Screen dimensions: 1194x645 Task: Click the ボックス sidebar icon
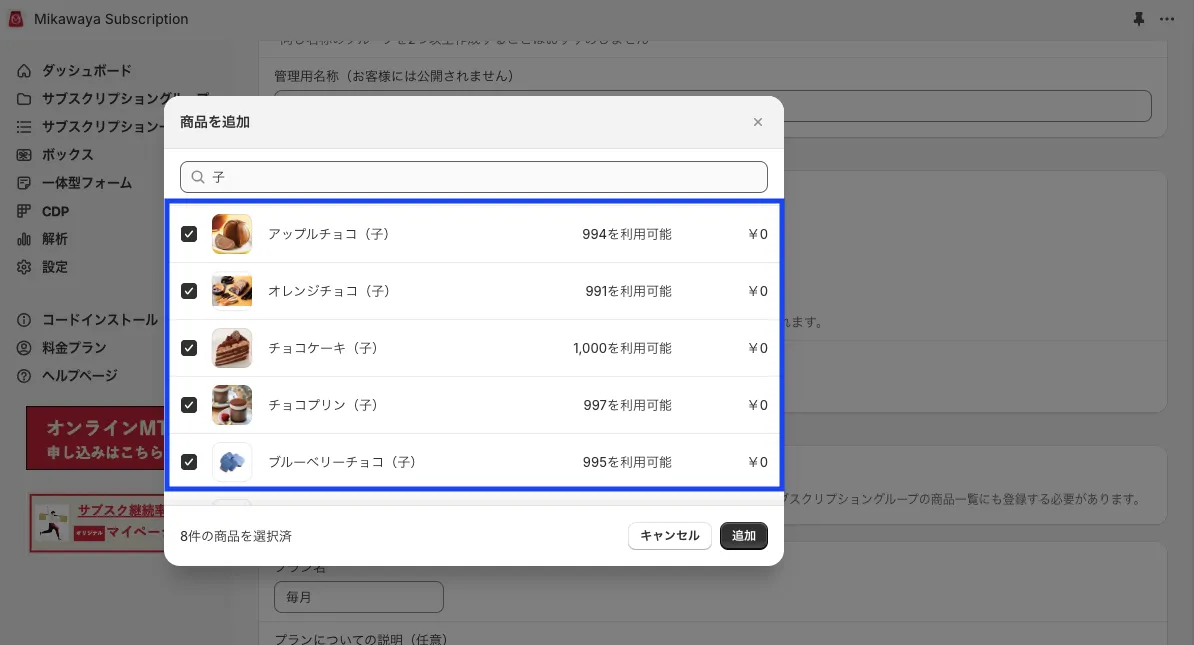(24, 155)
